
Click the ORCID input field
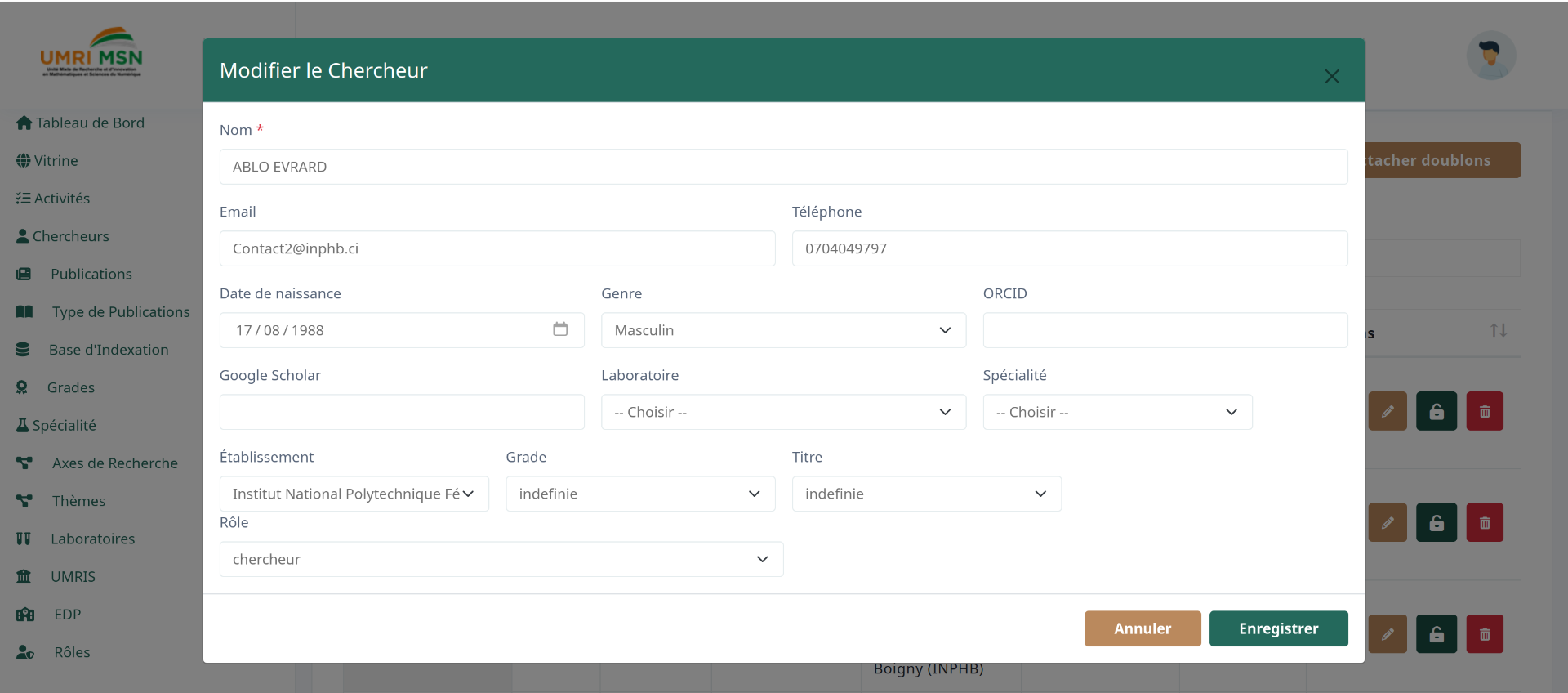tap(1165, 330)
